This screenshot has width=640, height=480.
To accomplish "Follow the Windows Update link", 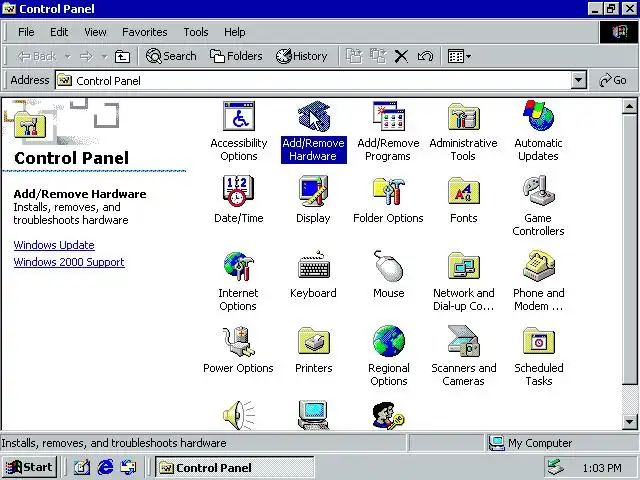I will click(54, 245).
